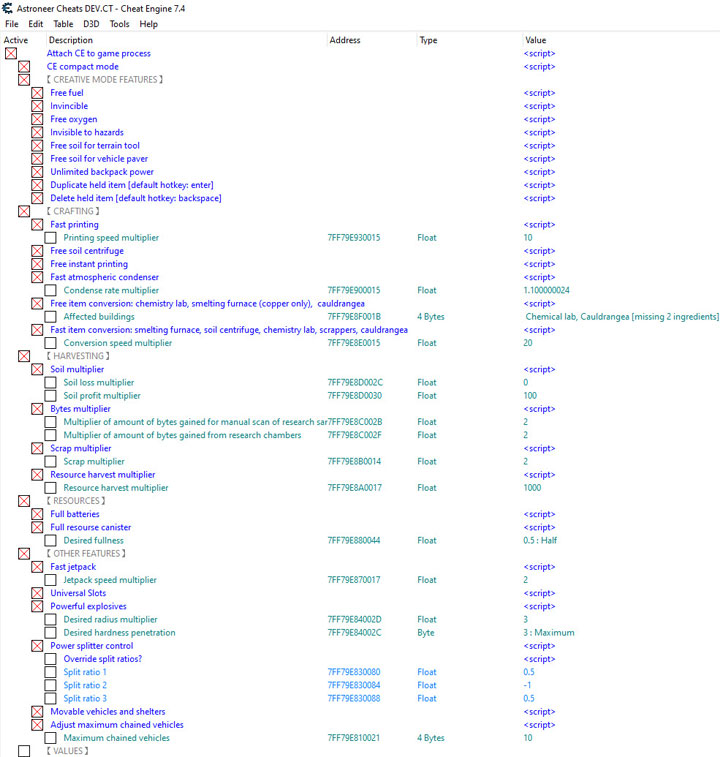The height and width of the screenshot is (757, 720).
Task: Open the File menu
Action: pos(12,24)
